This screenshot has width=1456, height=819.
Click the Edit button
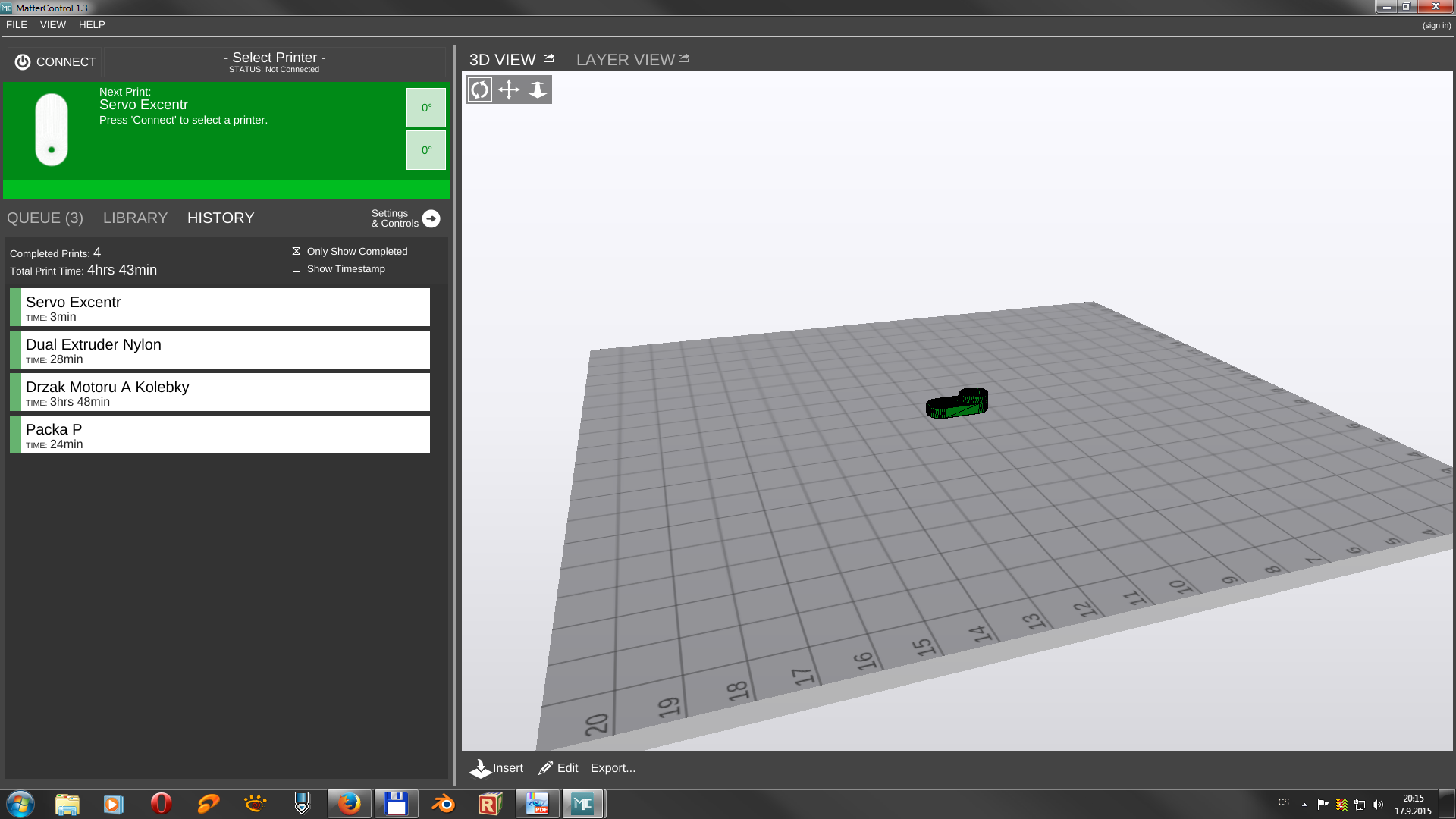click(559, 768)
